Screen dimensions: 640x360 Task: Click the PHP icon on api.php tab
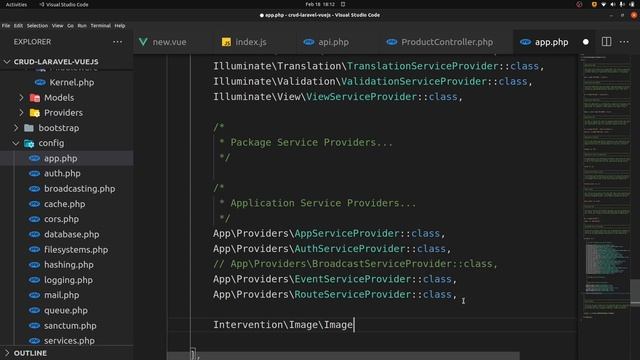[x=309, y=42]
